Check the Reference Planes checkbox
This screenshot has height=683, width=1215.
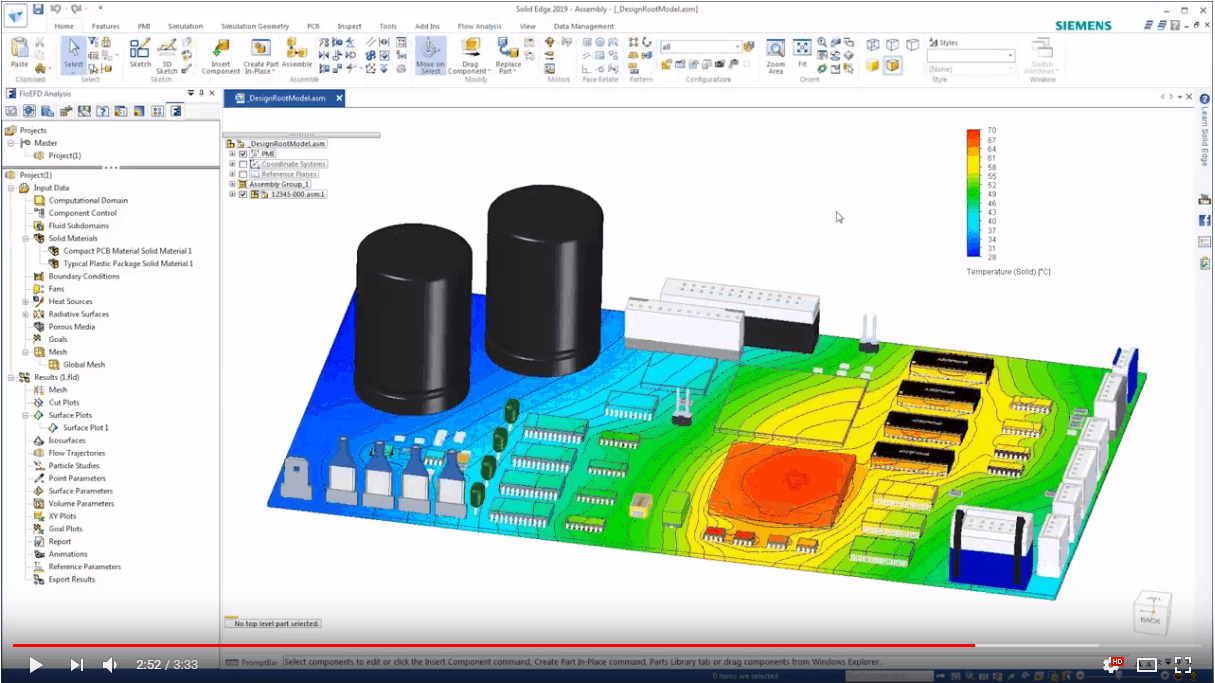click(x=242, y=174)
